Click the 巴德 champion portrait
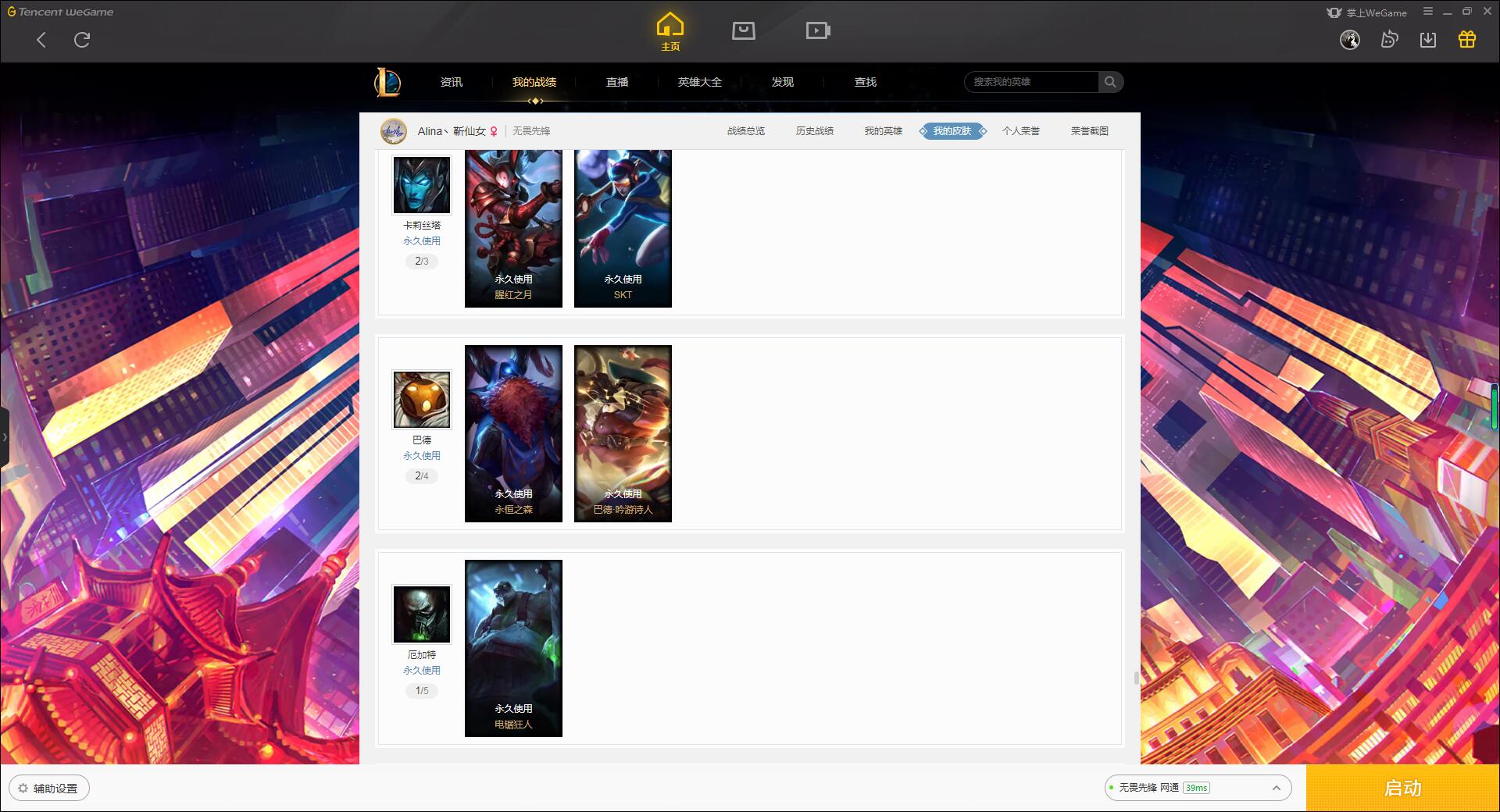Image resolution: width=1500 pixels, height=812 pixels. tap(422, 400)
